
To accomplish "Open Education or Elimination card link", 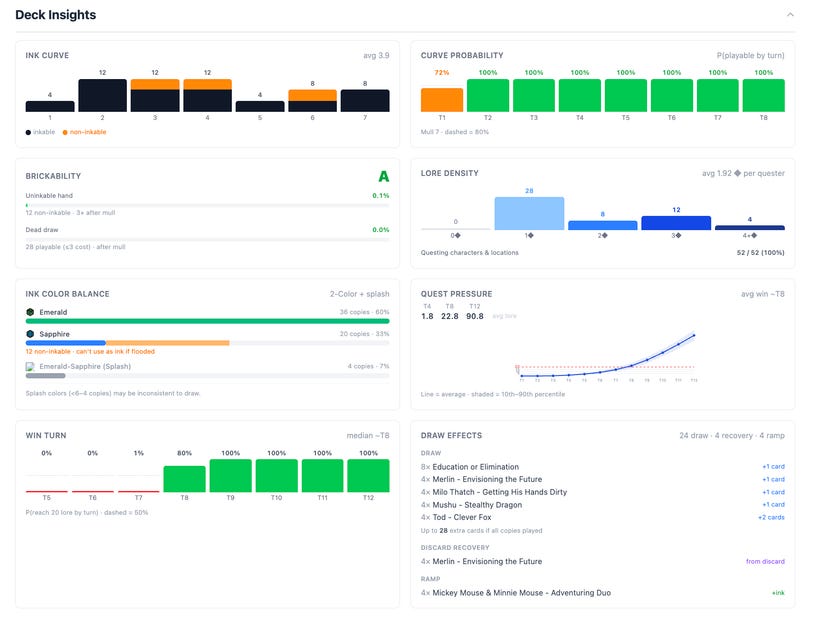I will [475, 467].
